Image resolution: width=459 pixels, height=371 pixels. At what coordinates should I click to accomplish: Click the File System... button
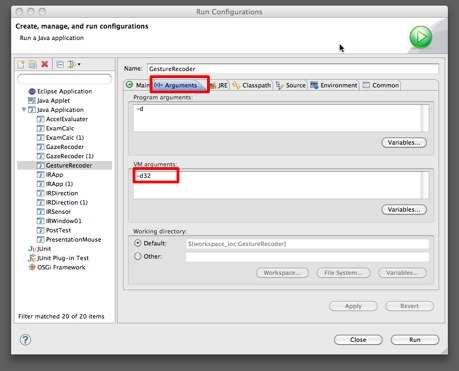tap(343, 273)
